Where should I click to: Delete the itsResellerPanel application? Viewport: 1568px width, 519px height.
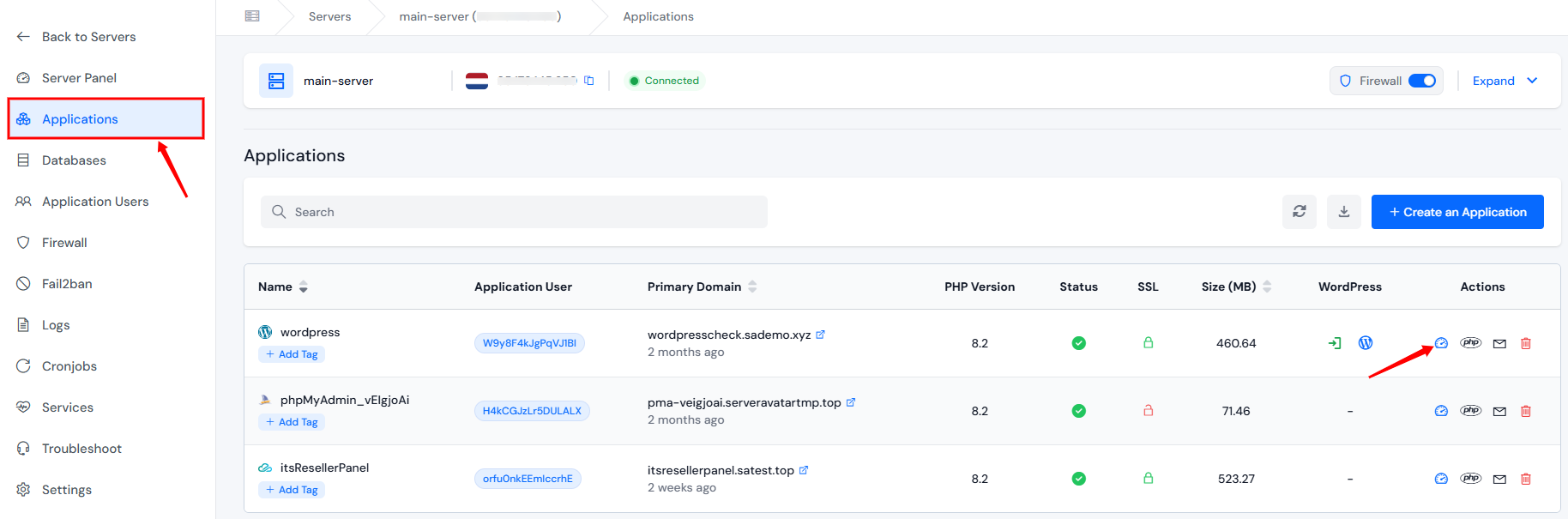[x=1526, y=479]
